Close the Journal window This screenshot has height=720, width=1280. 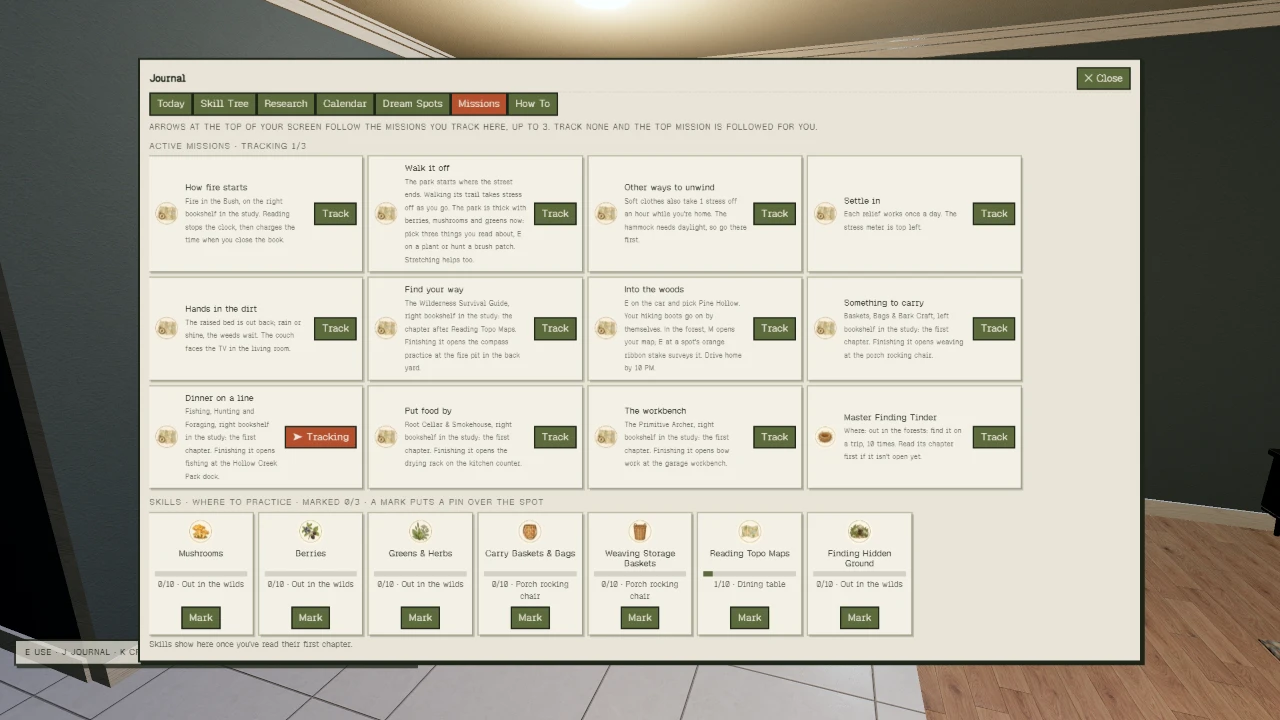click(1104, 78)
